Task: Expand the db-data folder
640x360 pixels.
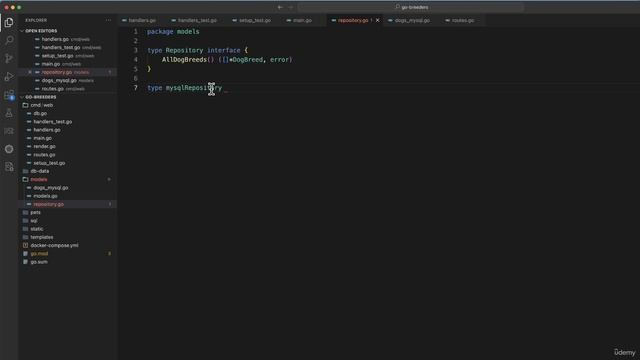Action: tap(40, 171)
